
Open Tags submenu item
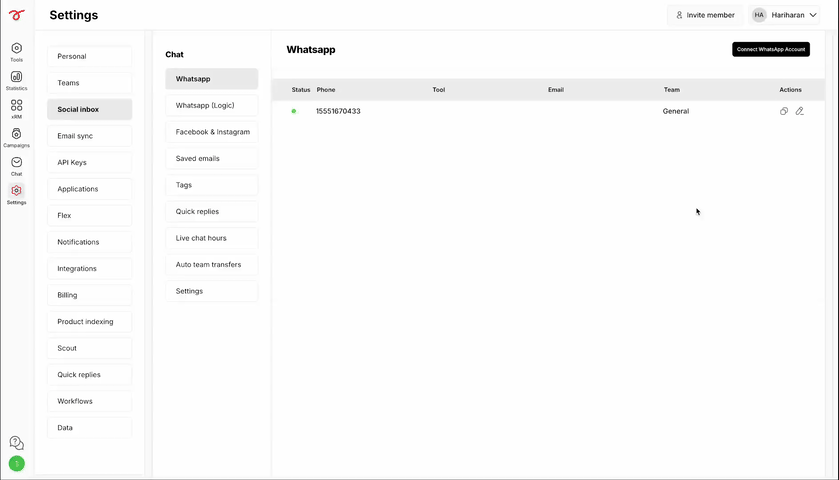point(211,185)
